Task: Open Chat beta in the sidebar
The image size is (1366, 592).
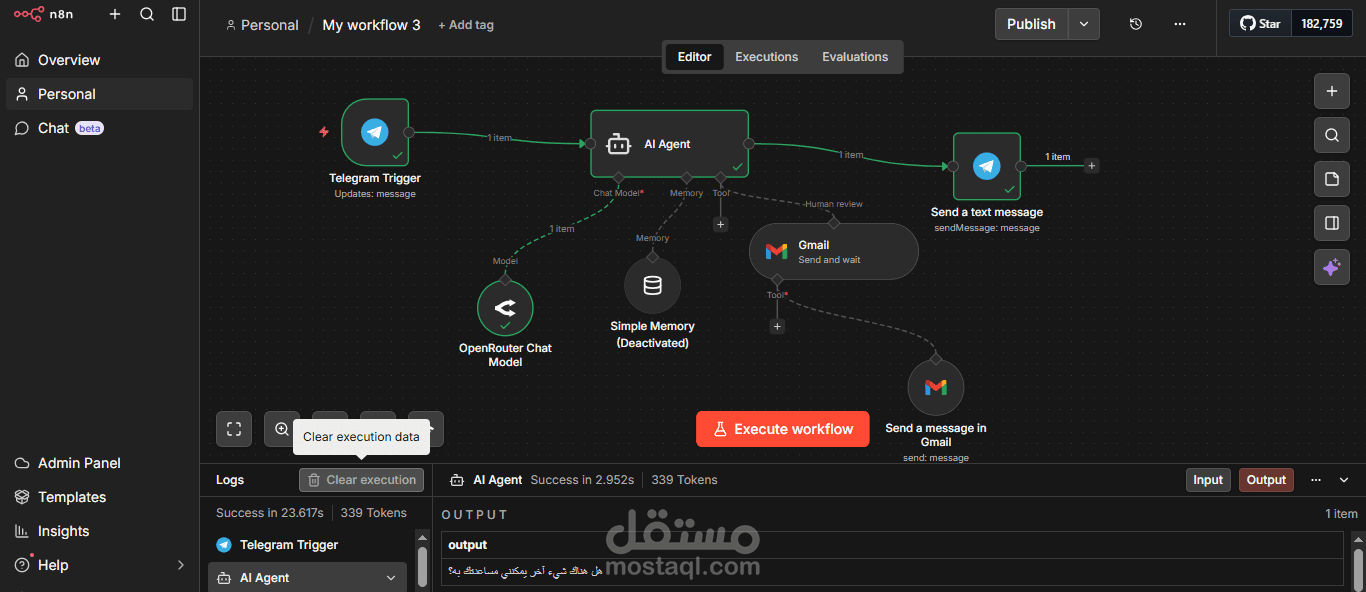Action: click(99, 128)
